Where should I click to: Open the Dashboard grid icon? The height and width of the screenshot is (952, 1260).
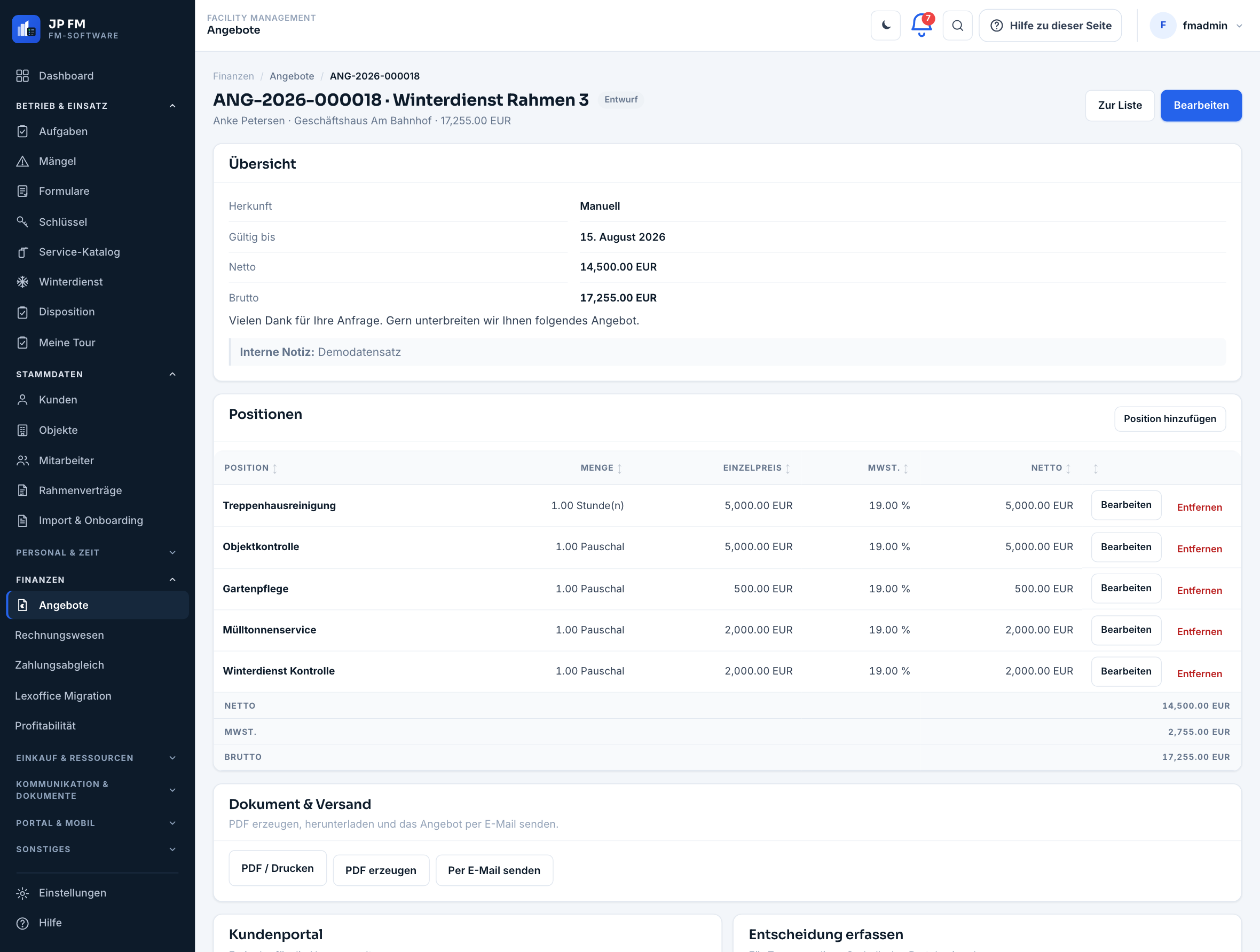(22, 76)
